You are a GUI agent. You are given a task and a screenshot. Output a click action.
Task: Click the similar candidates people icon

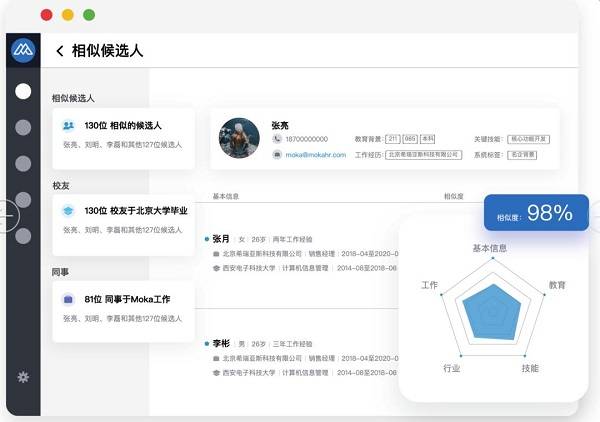coord(68,125)
